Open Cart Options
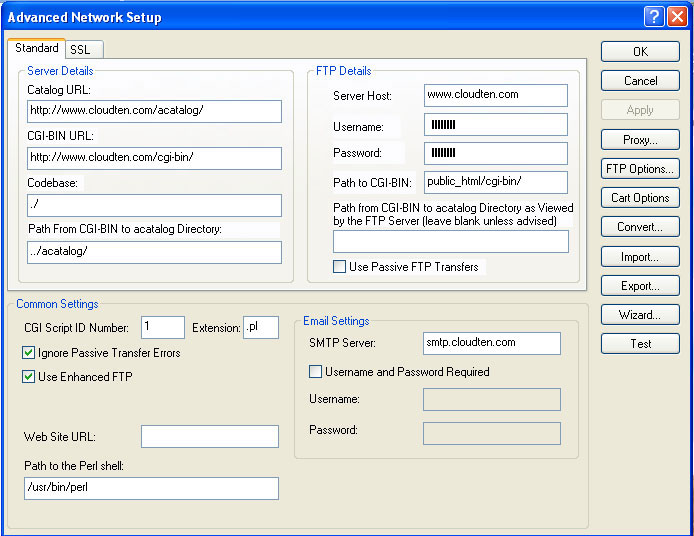This screenshot has height=536, width=694. click(640, 198)
